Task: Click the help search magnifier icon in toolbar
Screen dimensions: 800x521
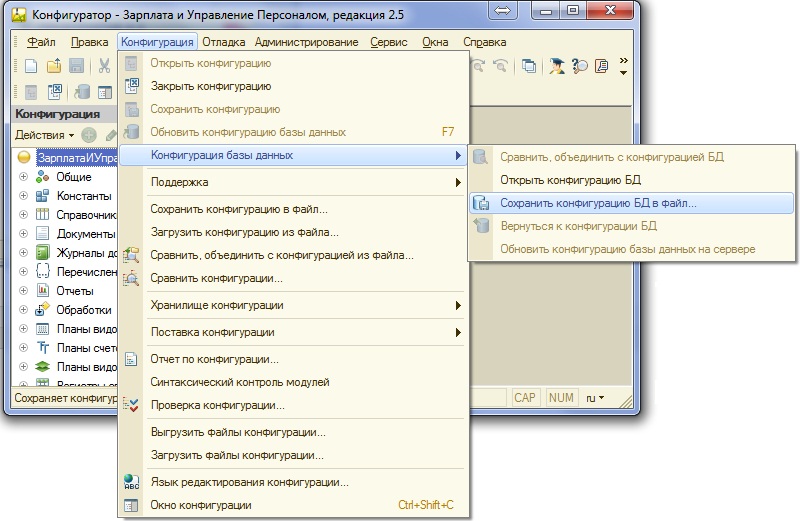Action: click(x=579, y=66)
